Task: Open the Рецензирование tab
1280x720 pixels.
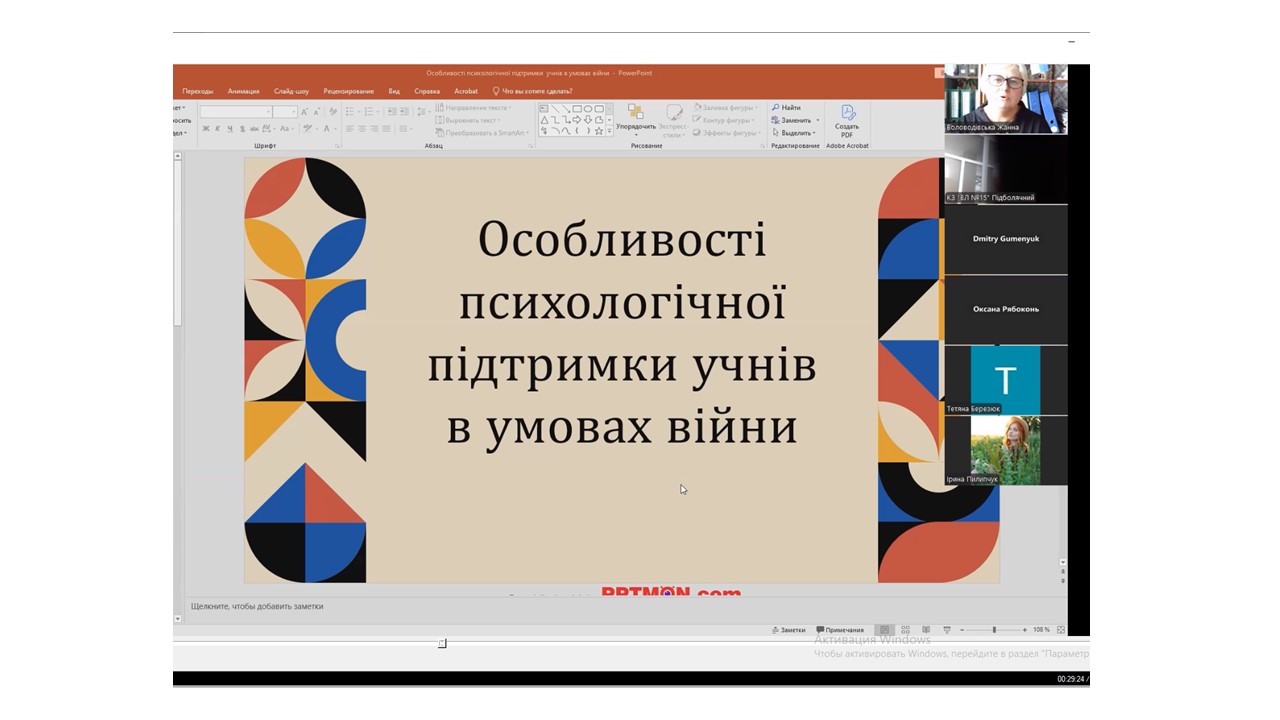Action: coord(349,91)
